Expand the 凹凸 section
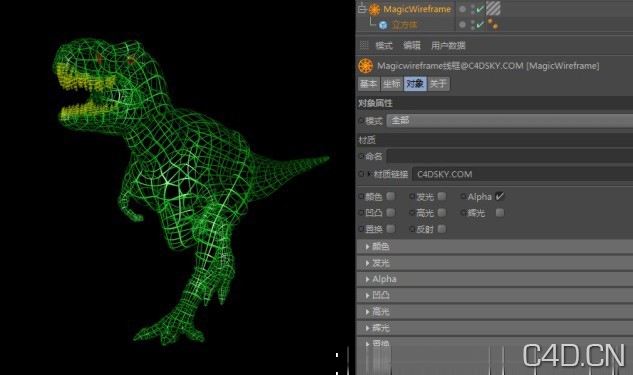633x375 pixels. [x=495, y=295]
